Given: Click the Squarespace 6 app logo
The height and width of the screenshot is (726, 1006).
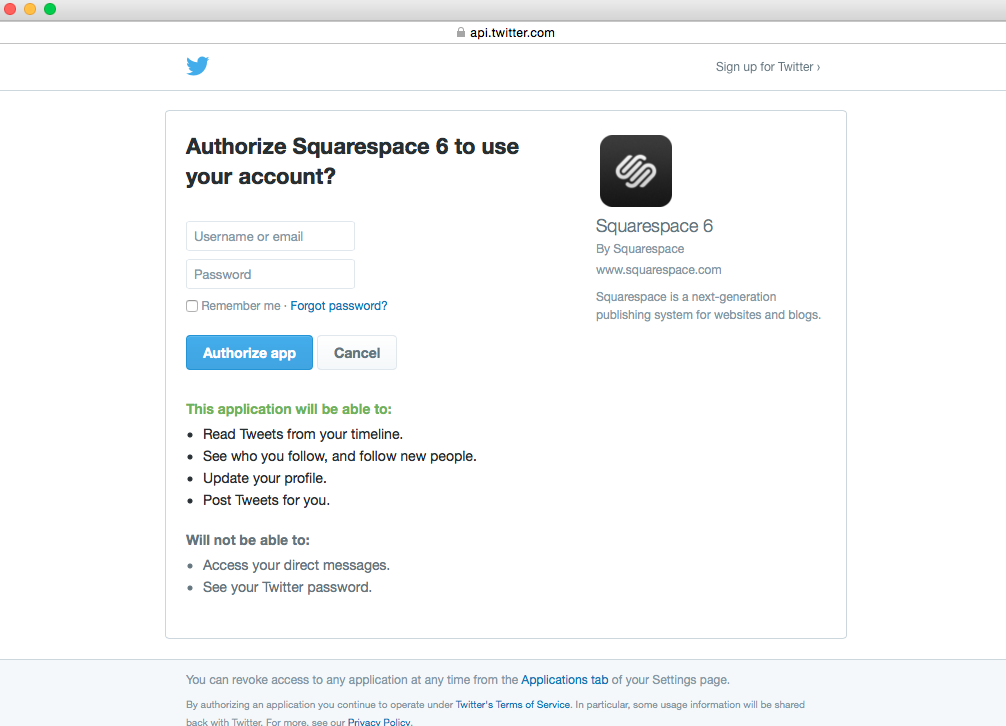Looking at the screenshot, I should pos(636,171).
